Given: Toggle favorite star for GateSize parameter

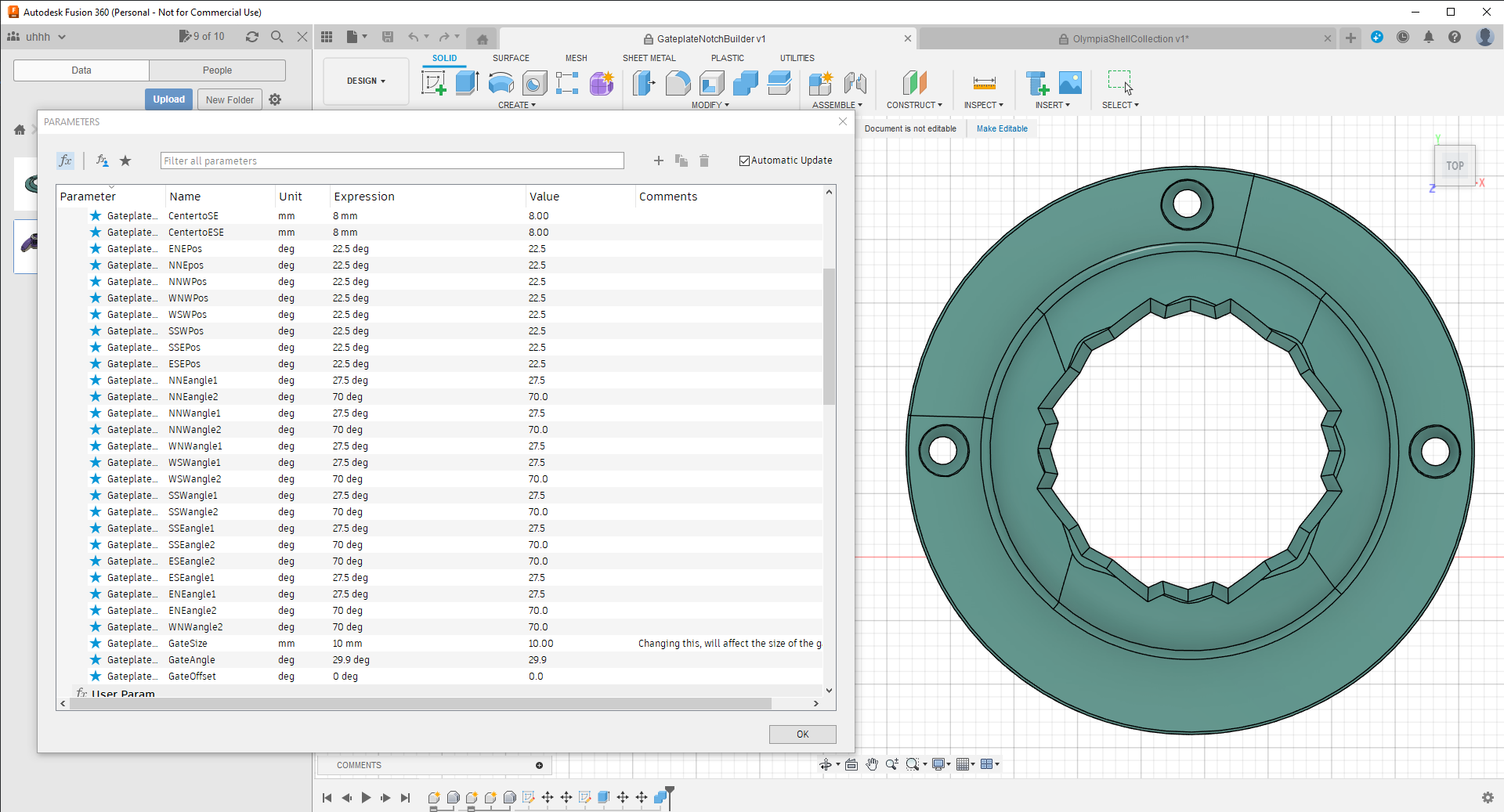Looking at the screenshot, I should pos(96,644).
